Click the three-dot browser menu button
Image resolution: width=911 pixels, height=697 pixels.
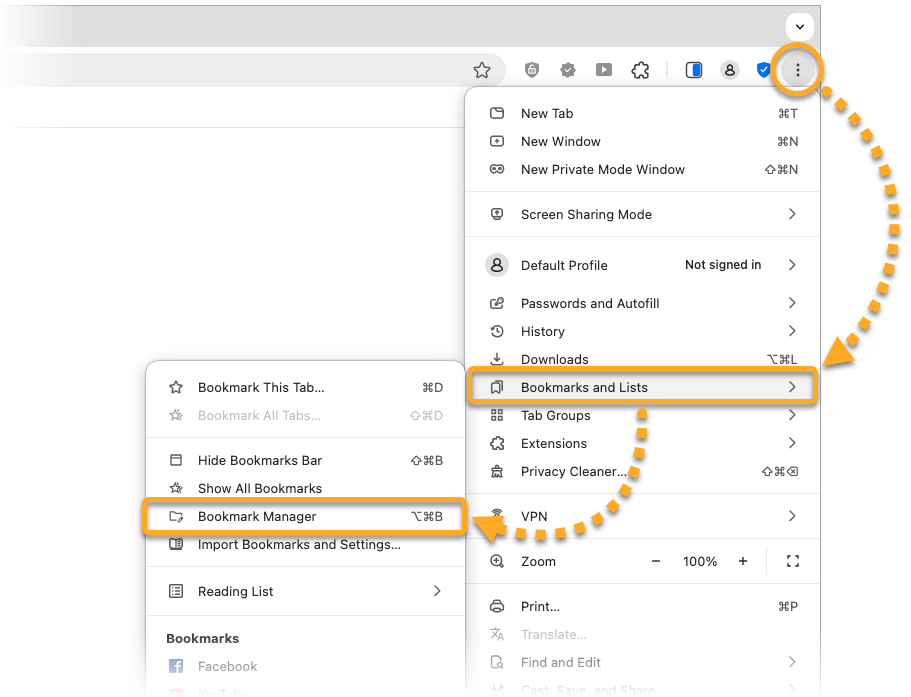tap(797, 70)
